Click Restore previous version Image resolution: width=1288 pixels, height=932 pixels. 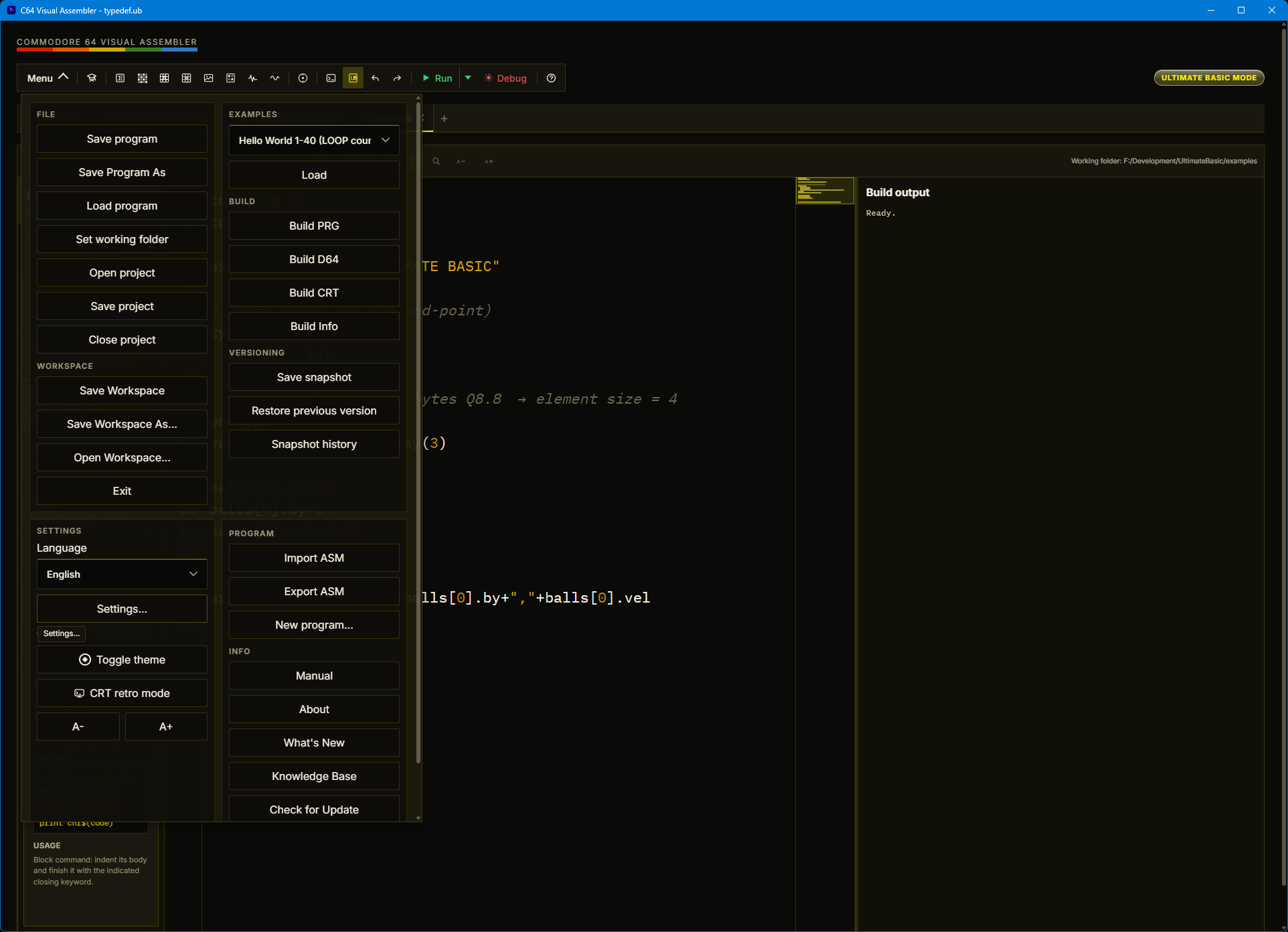(x=314, y=411)
